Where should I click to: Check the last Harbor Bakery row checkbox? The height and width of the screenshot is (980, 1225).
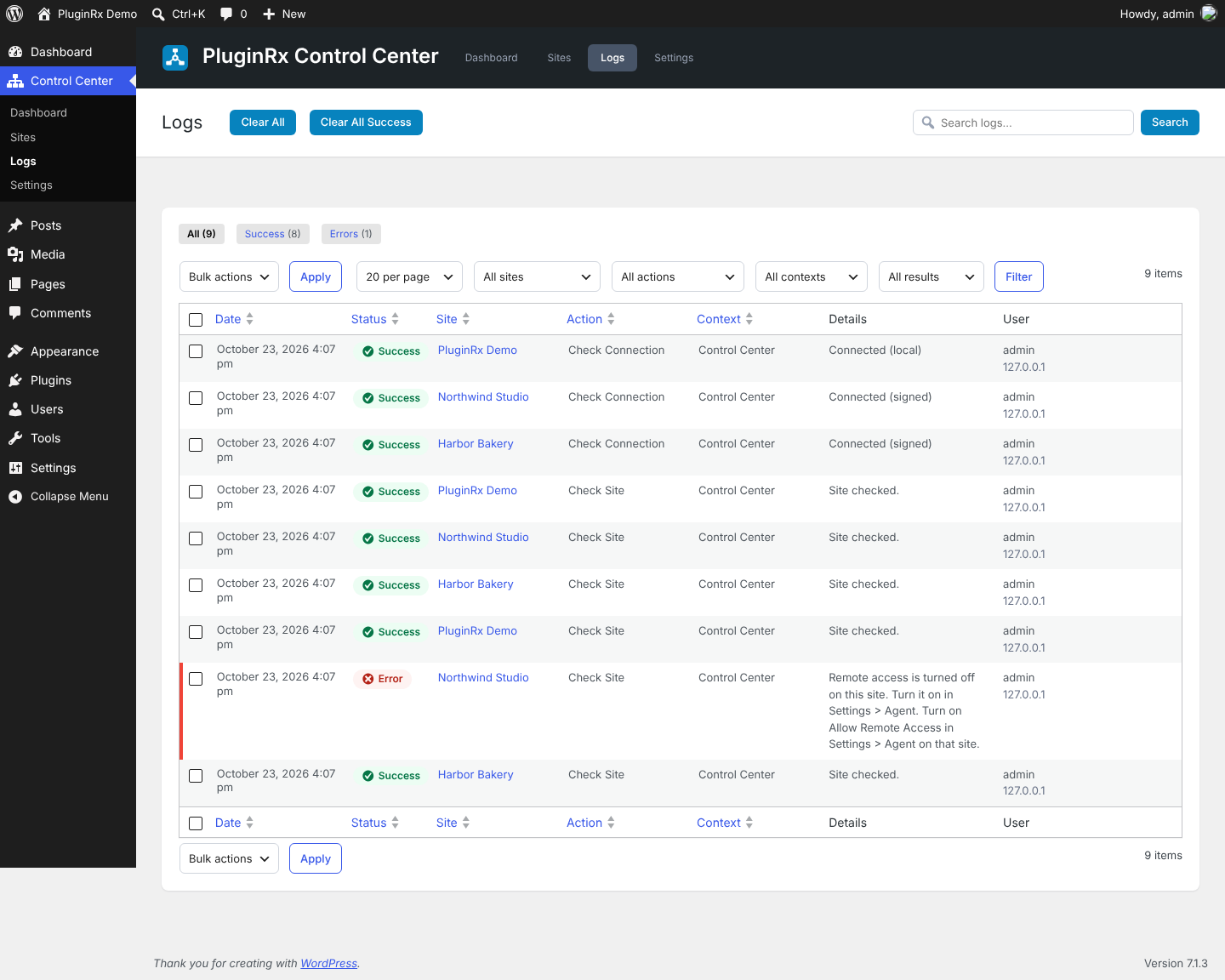pyautogui.click(x=196, y=776)
